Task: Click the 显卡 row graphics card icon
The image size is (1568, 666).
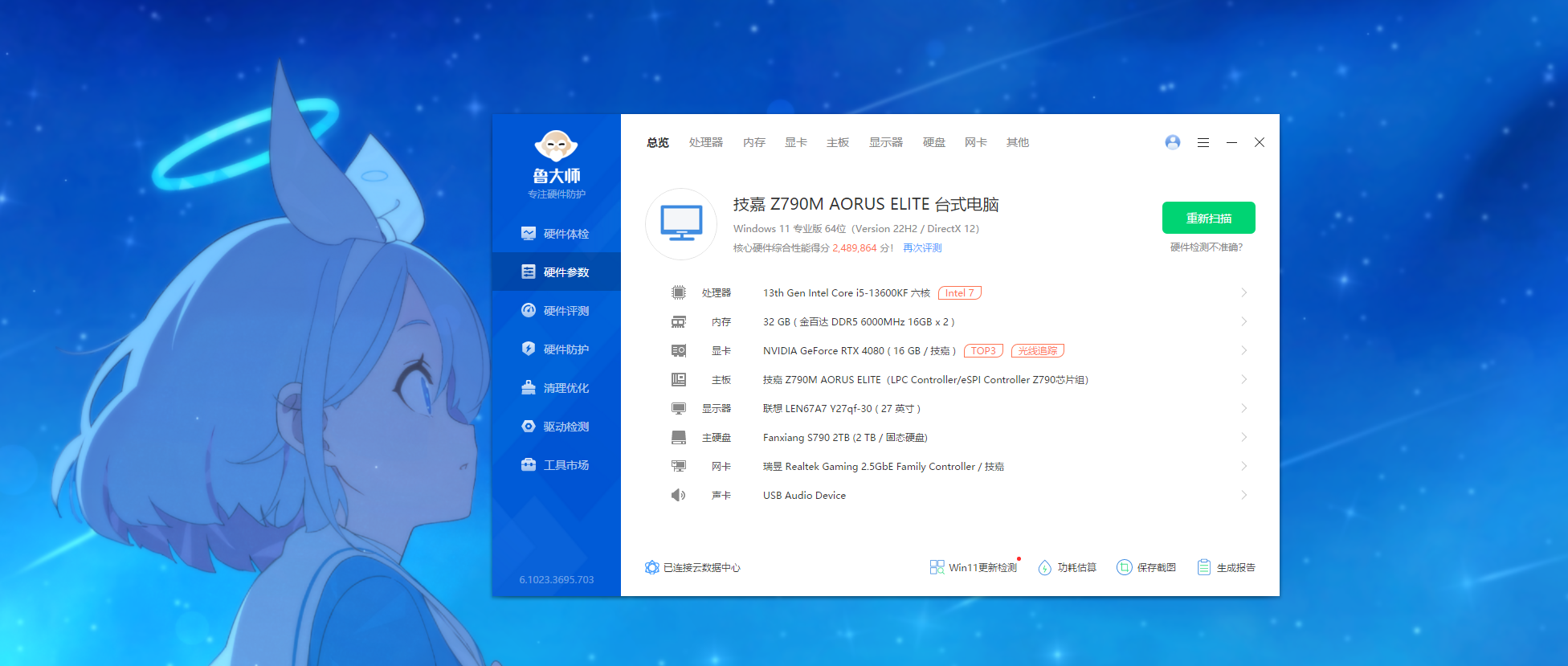Action: (679, 350)
